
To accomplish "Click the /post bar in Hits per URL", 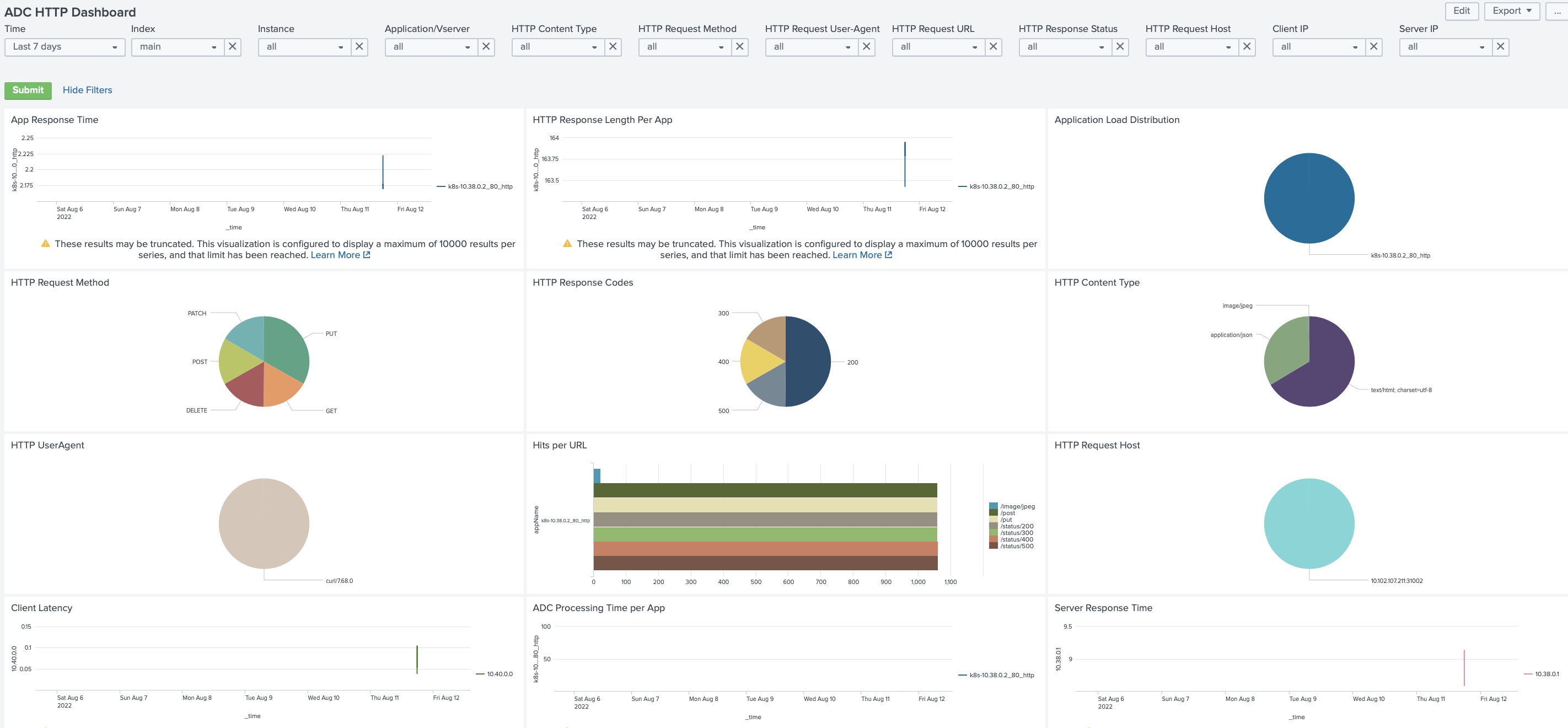I will pyautogui.click(x=765, y=490).
